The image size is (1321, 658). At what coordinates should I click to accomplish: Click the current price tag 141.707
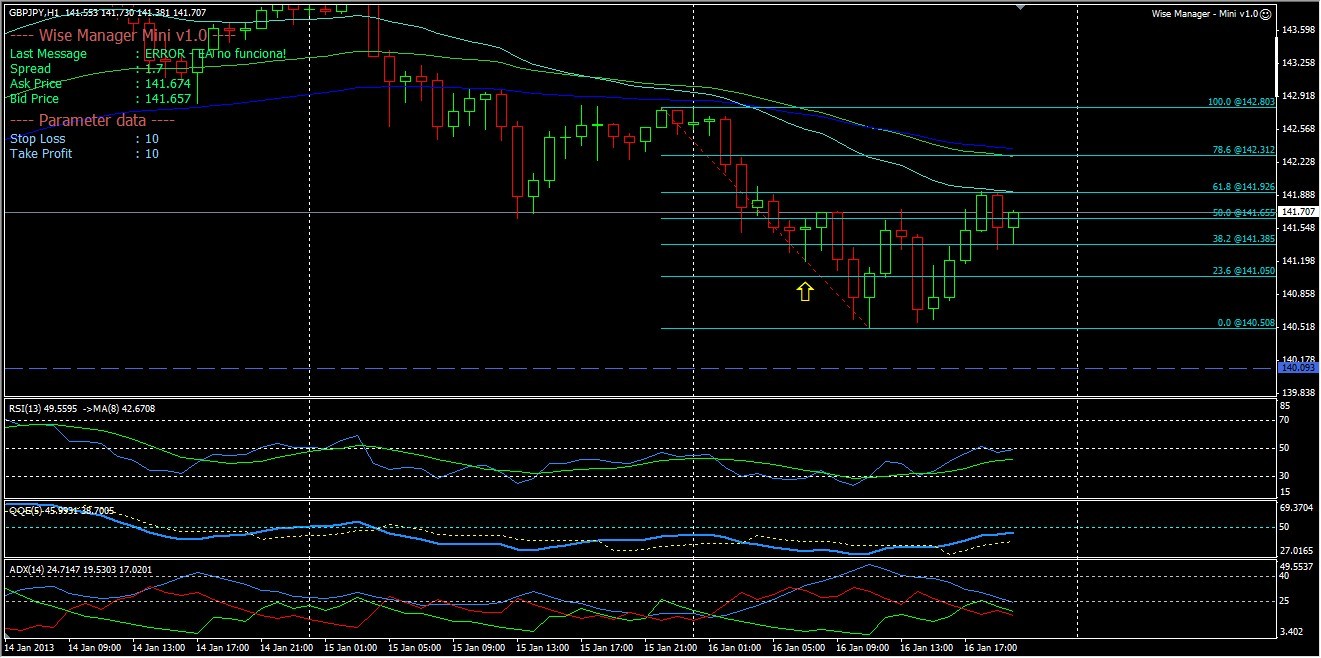(x=1297, y=212)
